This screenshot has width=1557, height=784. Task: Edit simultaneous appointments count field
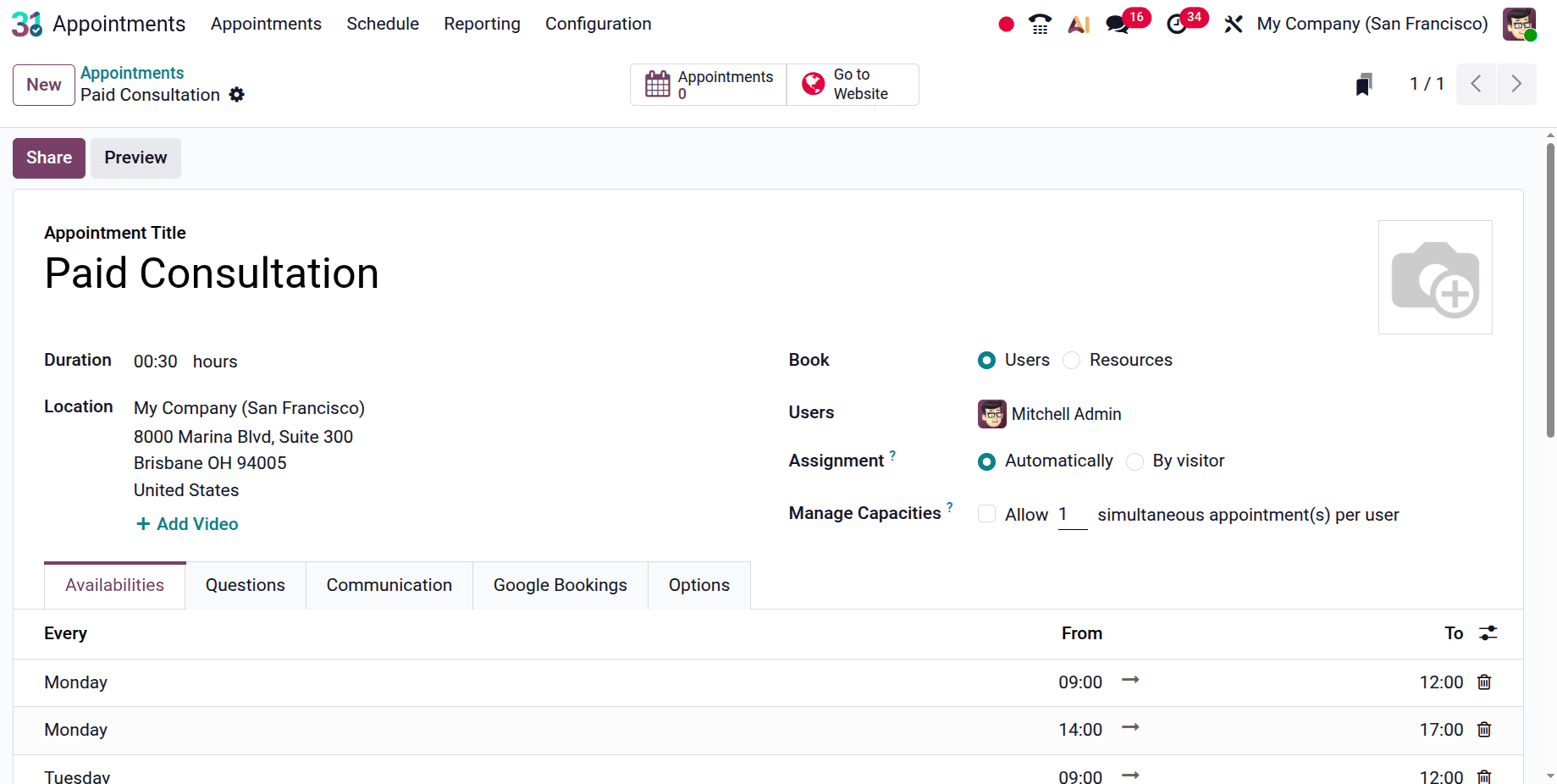pos(1072,515)
